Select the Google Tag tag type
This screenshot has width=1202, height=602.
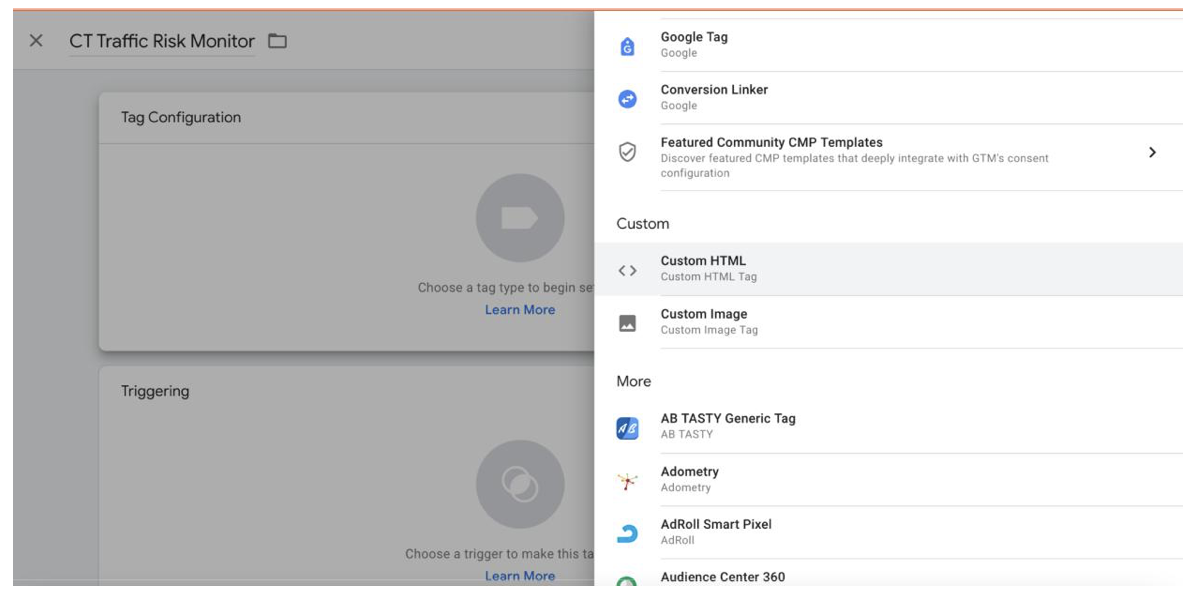(888, 45)
